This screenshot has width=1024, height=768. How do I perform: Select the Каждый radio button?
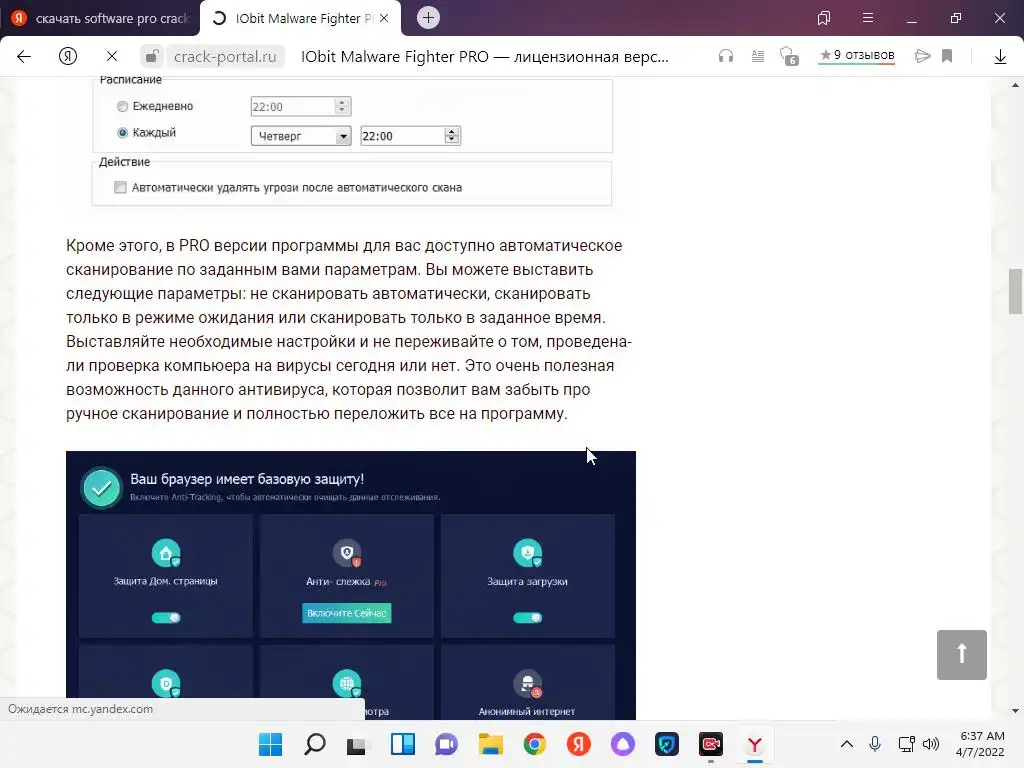122,133
